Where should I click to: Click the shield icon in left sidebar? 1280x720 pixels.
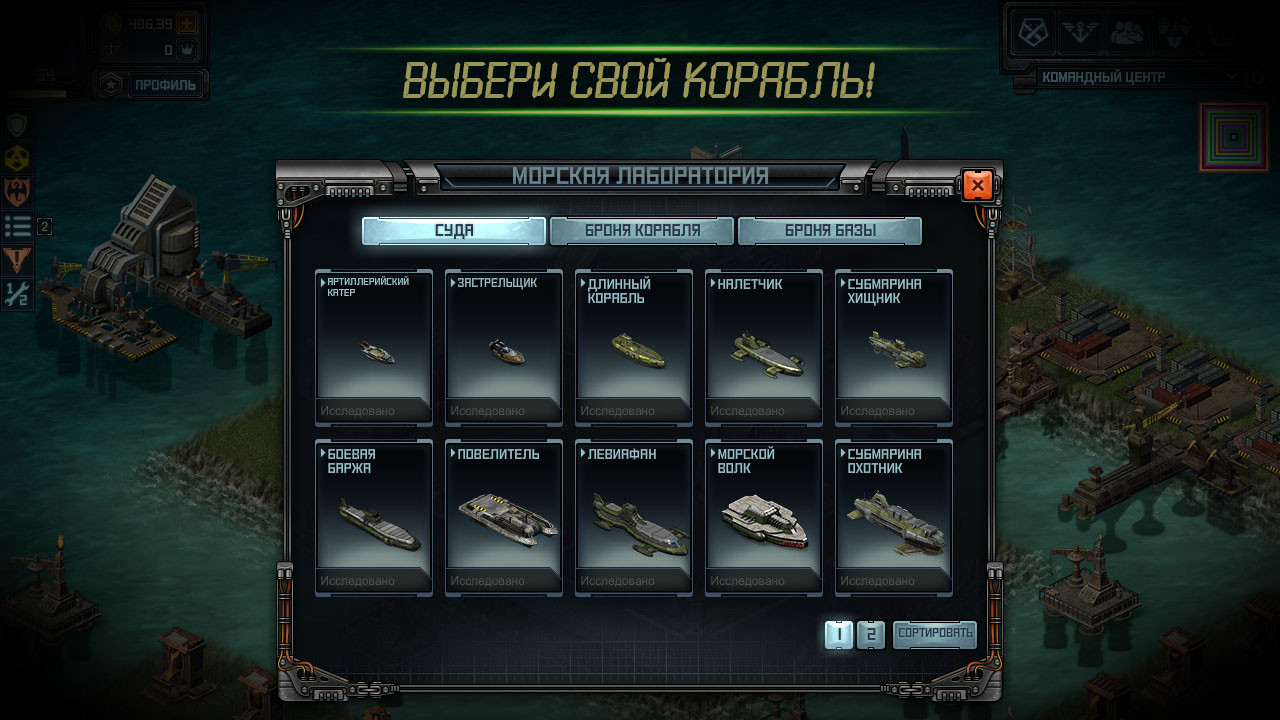17,125
